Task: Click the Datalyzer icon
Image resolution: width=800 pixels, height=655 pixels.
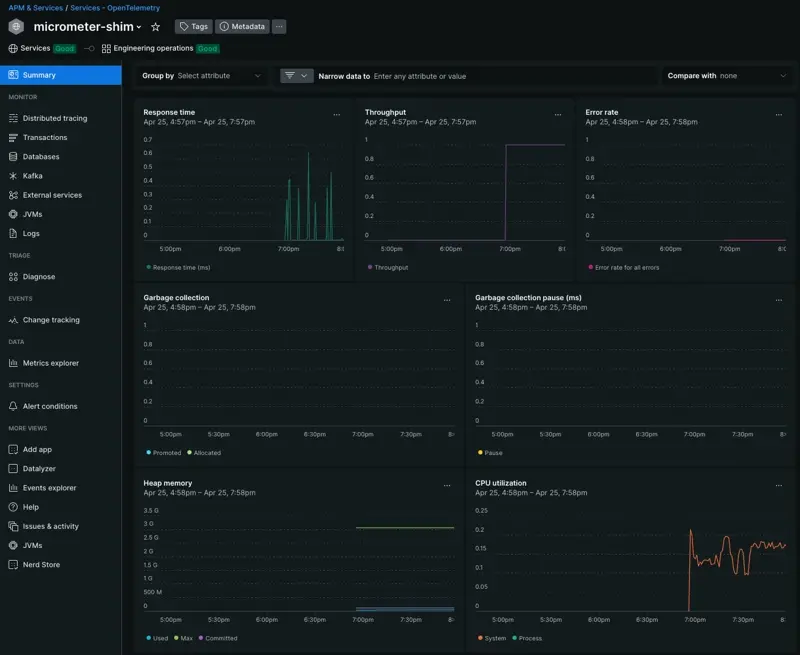Action: [x=13, y=469]
